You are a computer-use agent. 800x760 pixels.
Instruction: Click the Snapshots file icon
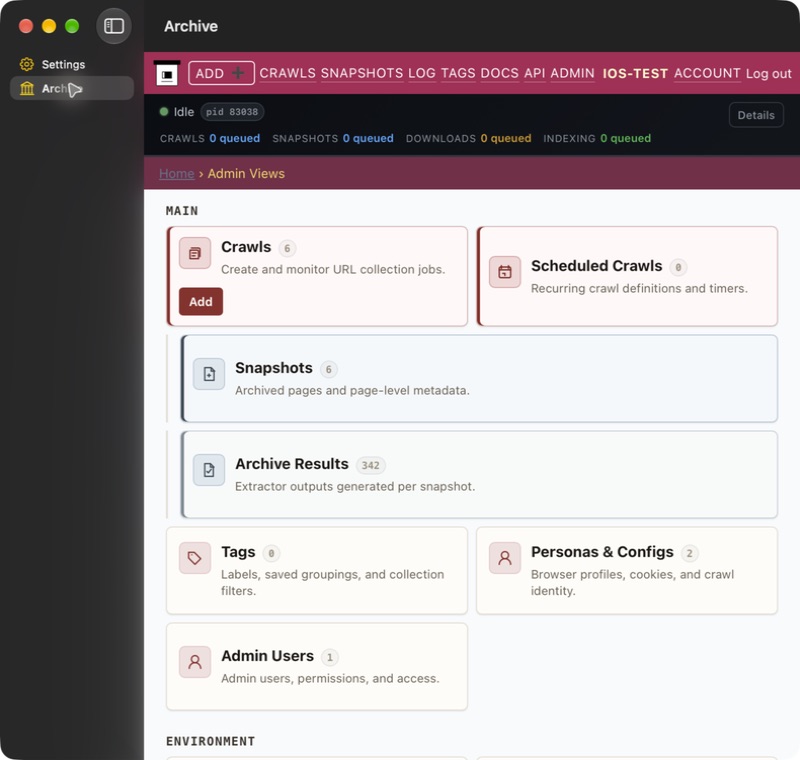click(209, 374)
